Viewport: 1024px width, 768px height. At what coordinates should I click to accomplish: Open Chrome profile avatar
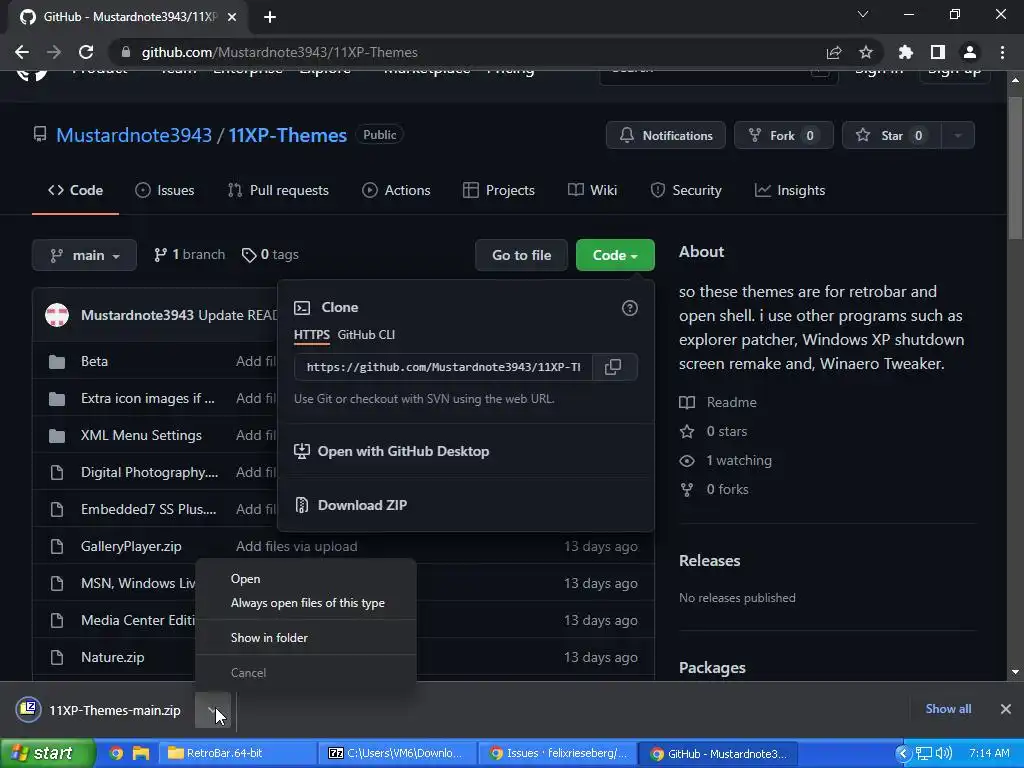pyautogui.click(x=970, y=52)
